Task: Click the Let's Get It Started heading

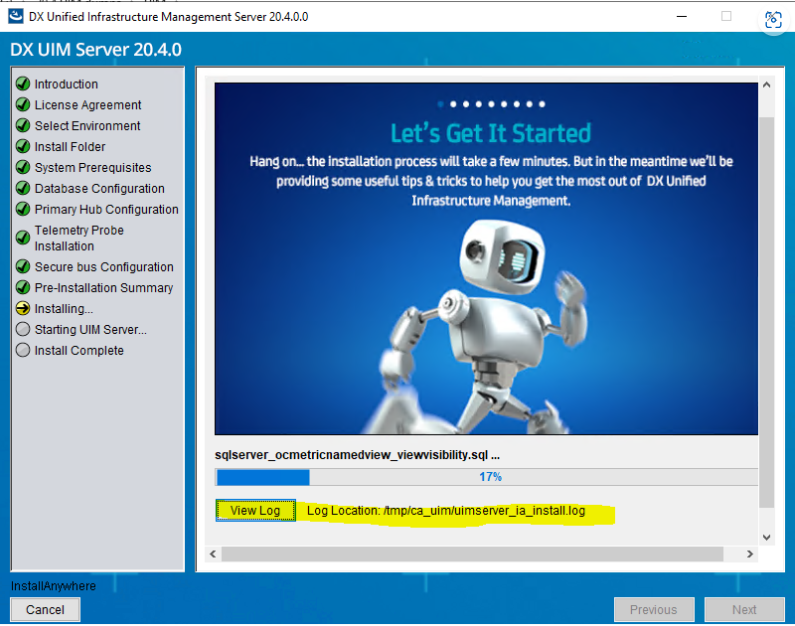Action: (x=491, y=133)
